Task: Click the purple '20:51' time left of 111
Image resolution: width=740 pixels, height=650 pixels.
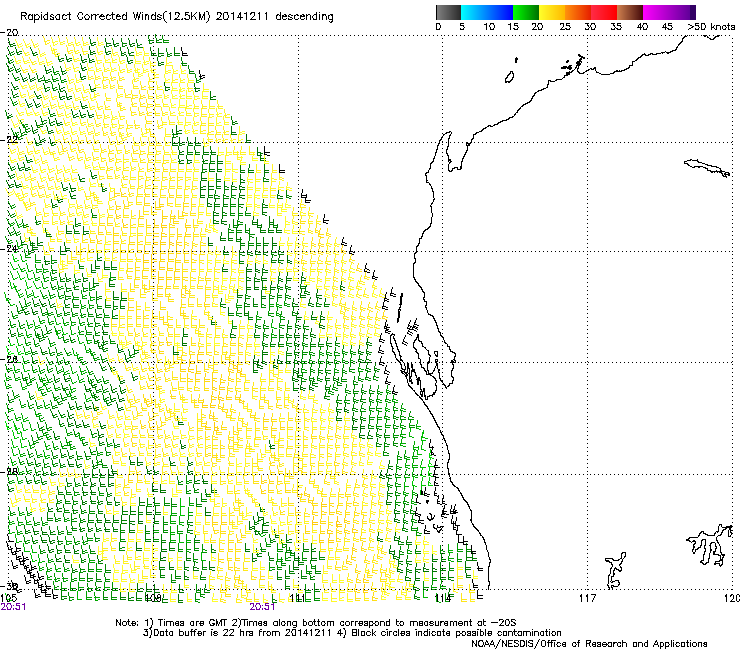Action: (262, 607)
